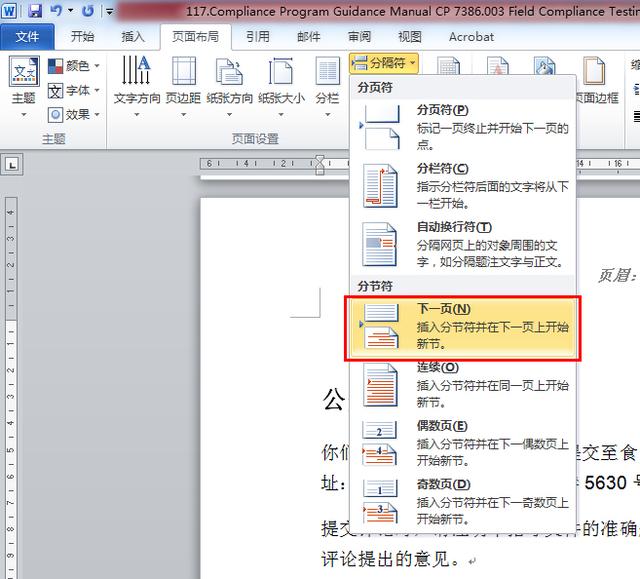Select 下一页(N) section break option
This screenshot has height=579, width=640.
463,328
